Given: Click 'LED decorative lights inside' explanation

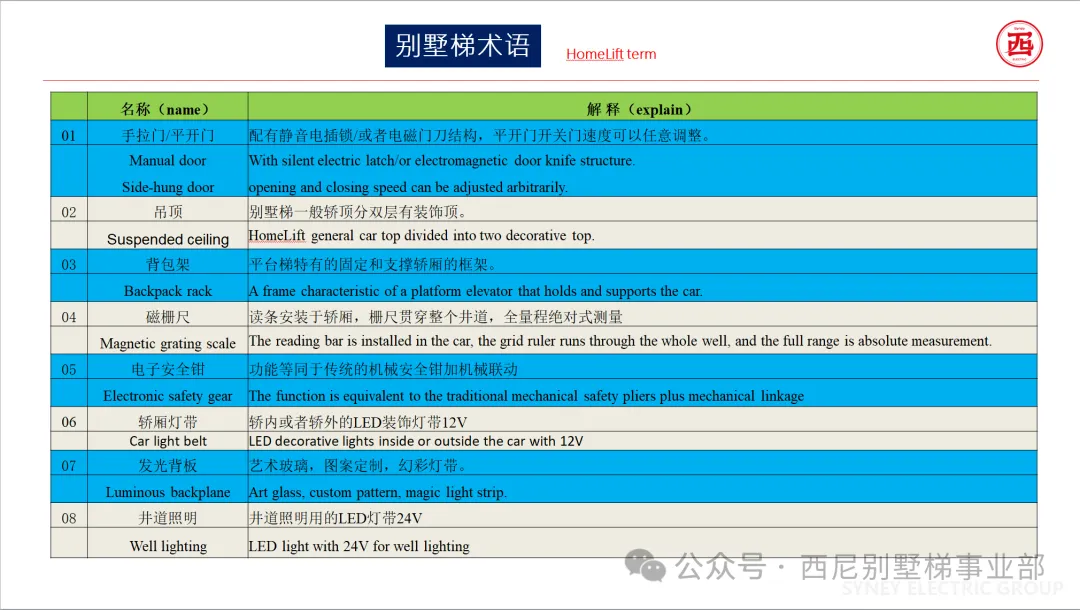Looking at the screenshot, I should (415, 441).
